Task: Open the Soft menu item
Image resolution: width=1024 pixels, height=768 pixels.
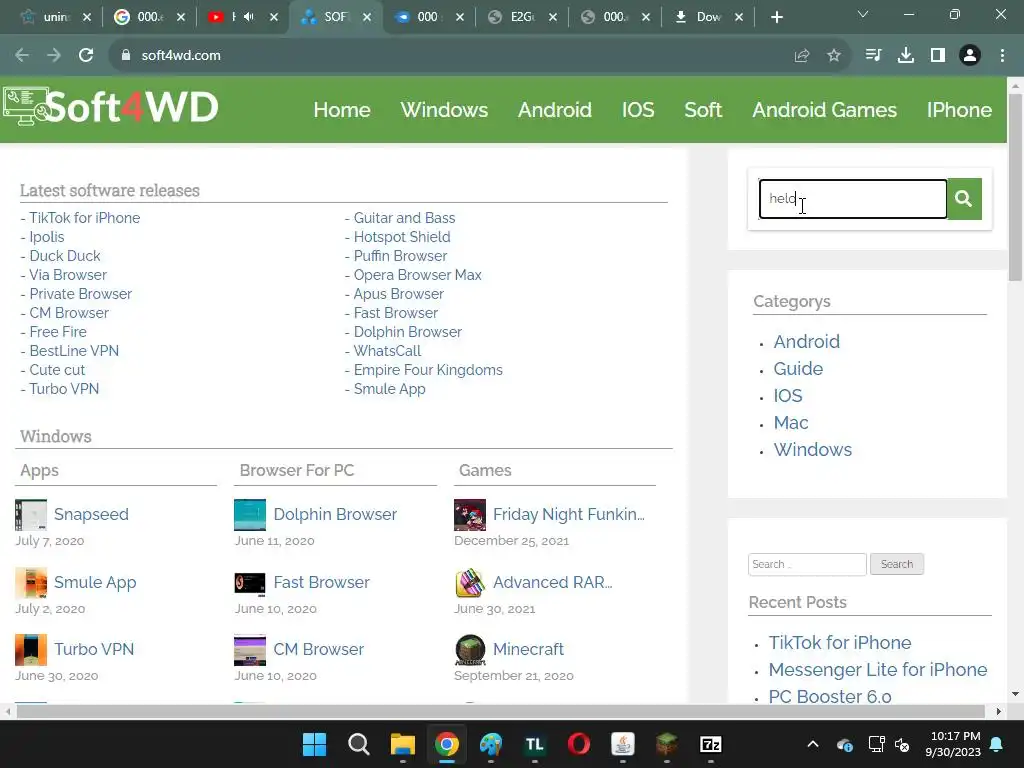Action: coord(703,110)
